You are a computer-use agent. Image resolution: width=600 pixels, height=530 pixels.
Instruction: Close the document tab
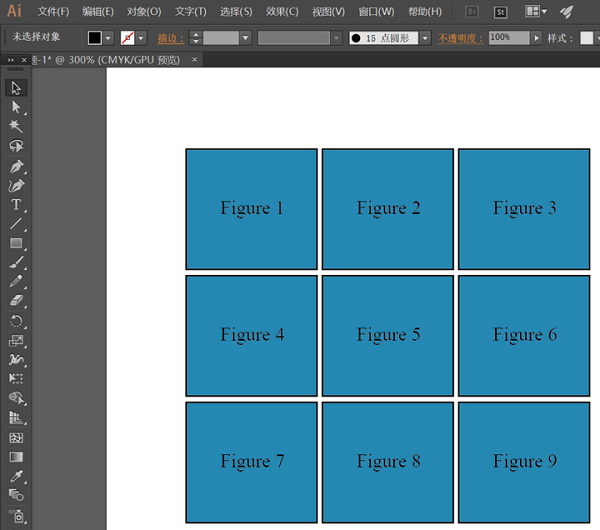194,60
